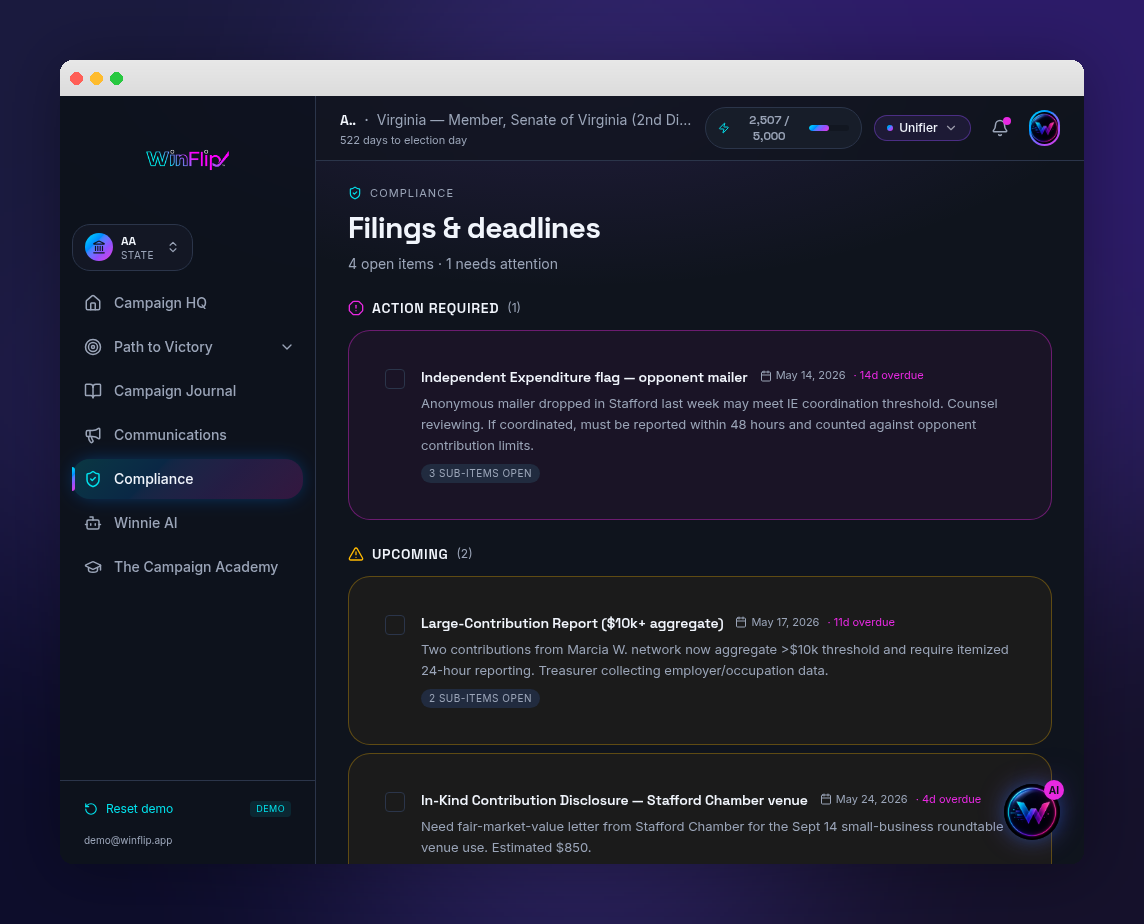Click the state capitol icon in AA switcher

pos(99,247)
